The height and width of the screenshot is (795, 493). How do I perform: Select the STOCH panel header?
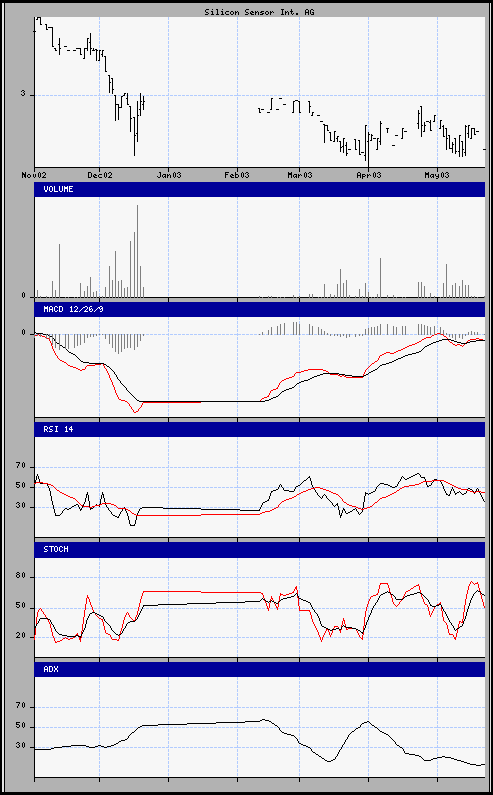pos(260,549)
